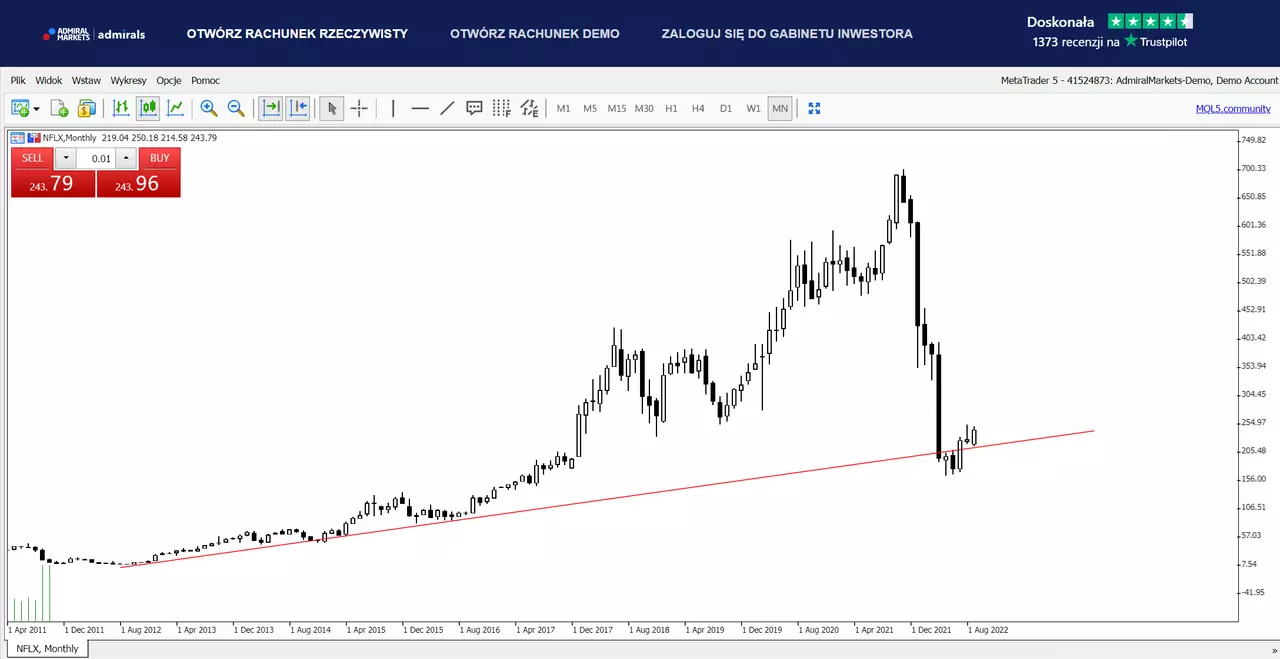
Task: Open the Opcje menu
Action: coord(169,80)
